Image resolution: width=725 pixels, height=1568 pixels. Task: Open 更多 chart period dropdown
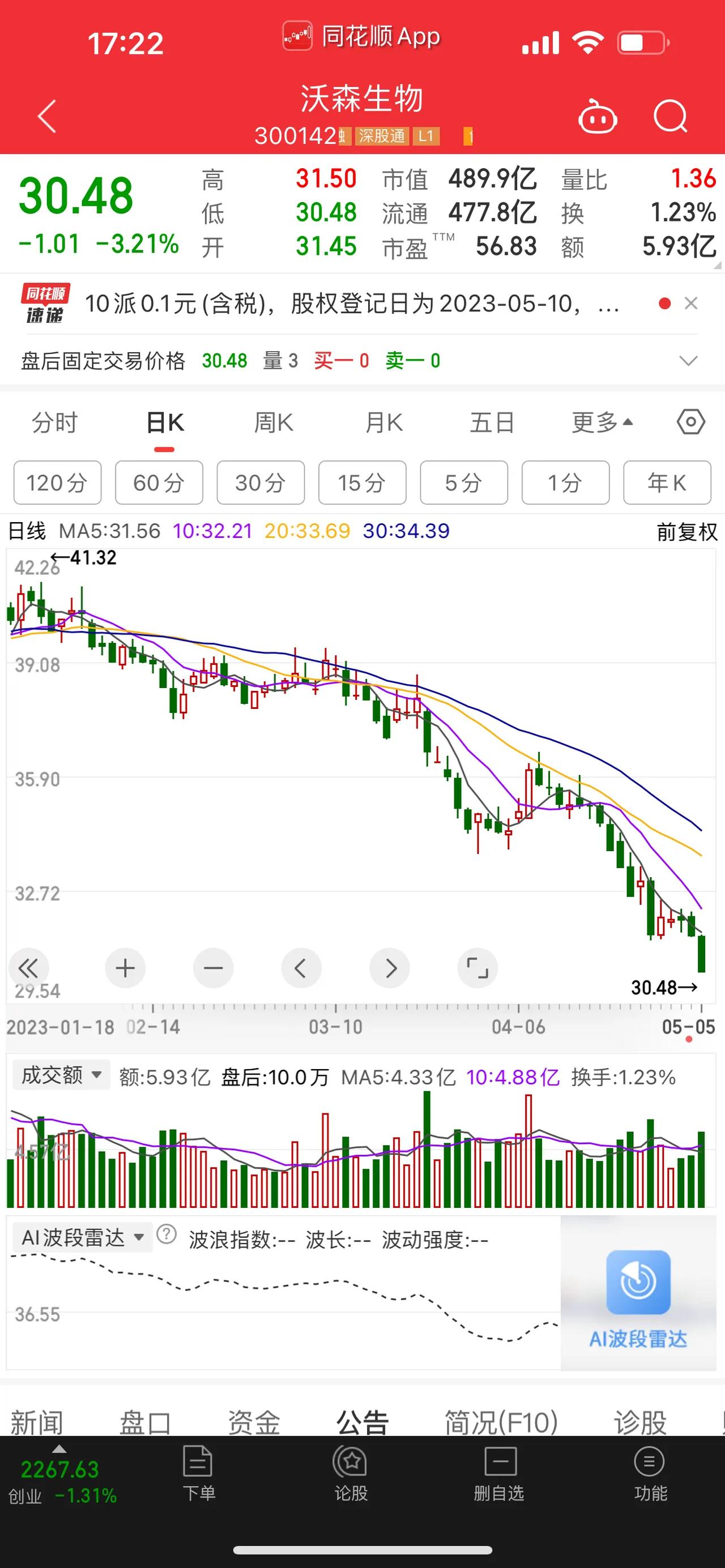(602, 422)
